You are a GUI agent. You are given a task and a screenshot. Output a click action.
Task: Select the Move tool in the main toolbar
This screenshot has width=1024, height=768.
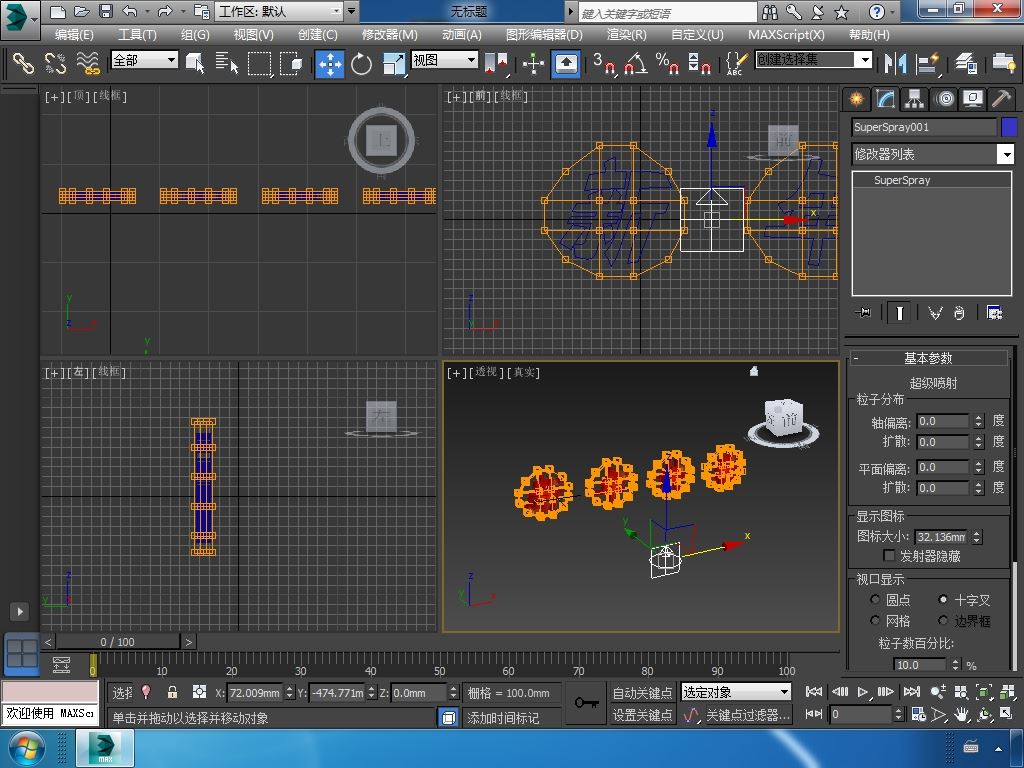330,63
